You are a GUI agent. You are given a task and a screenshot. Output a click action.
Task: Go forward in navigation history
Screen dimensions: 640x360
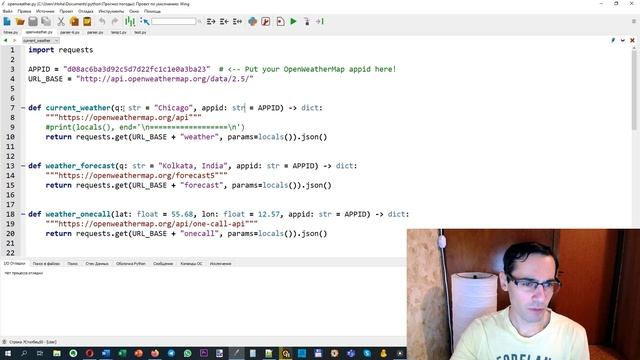[15, 40]
